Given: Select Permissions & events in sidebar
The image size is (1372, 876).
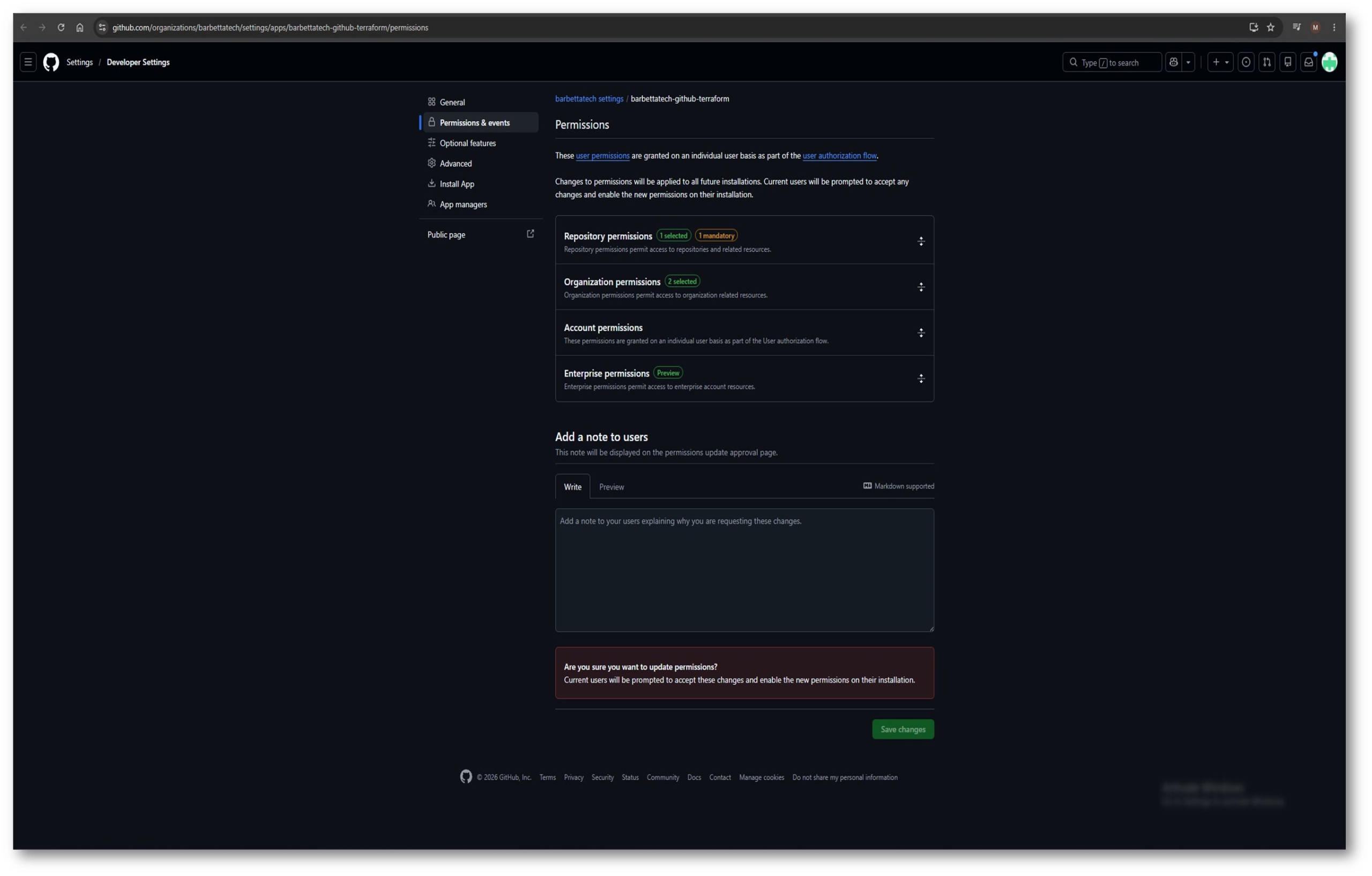Looking at the screenshot, I should pos(480,123).
